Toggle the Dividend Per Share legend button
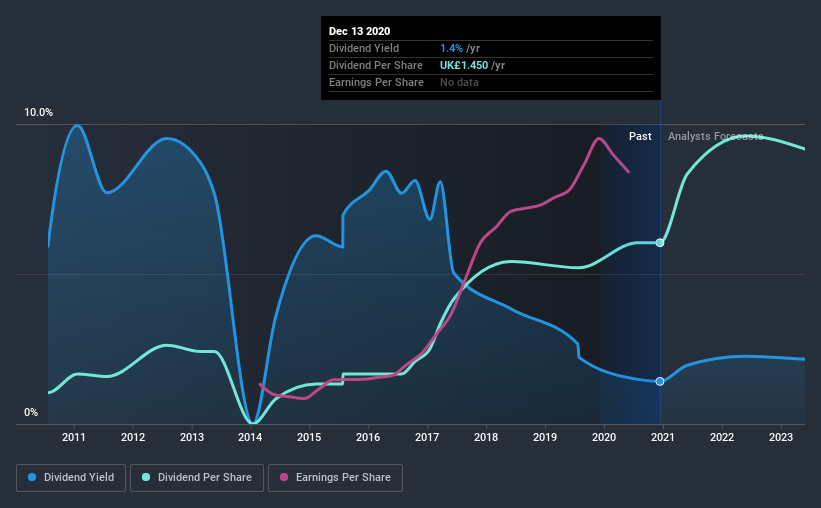 point(197,478)
